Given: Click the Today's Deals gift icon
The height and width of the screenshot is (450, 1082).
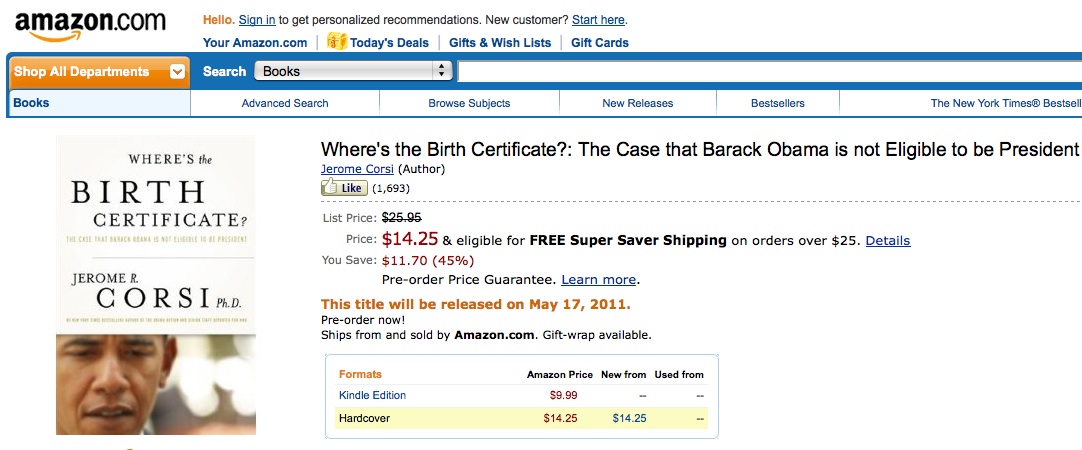Looking at the screenshot, I should click(337, 42).
